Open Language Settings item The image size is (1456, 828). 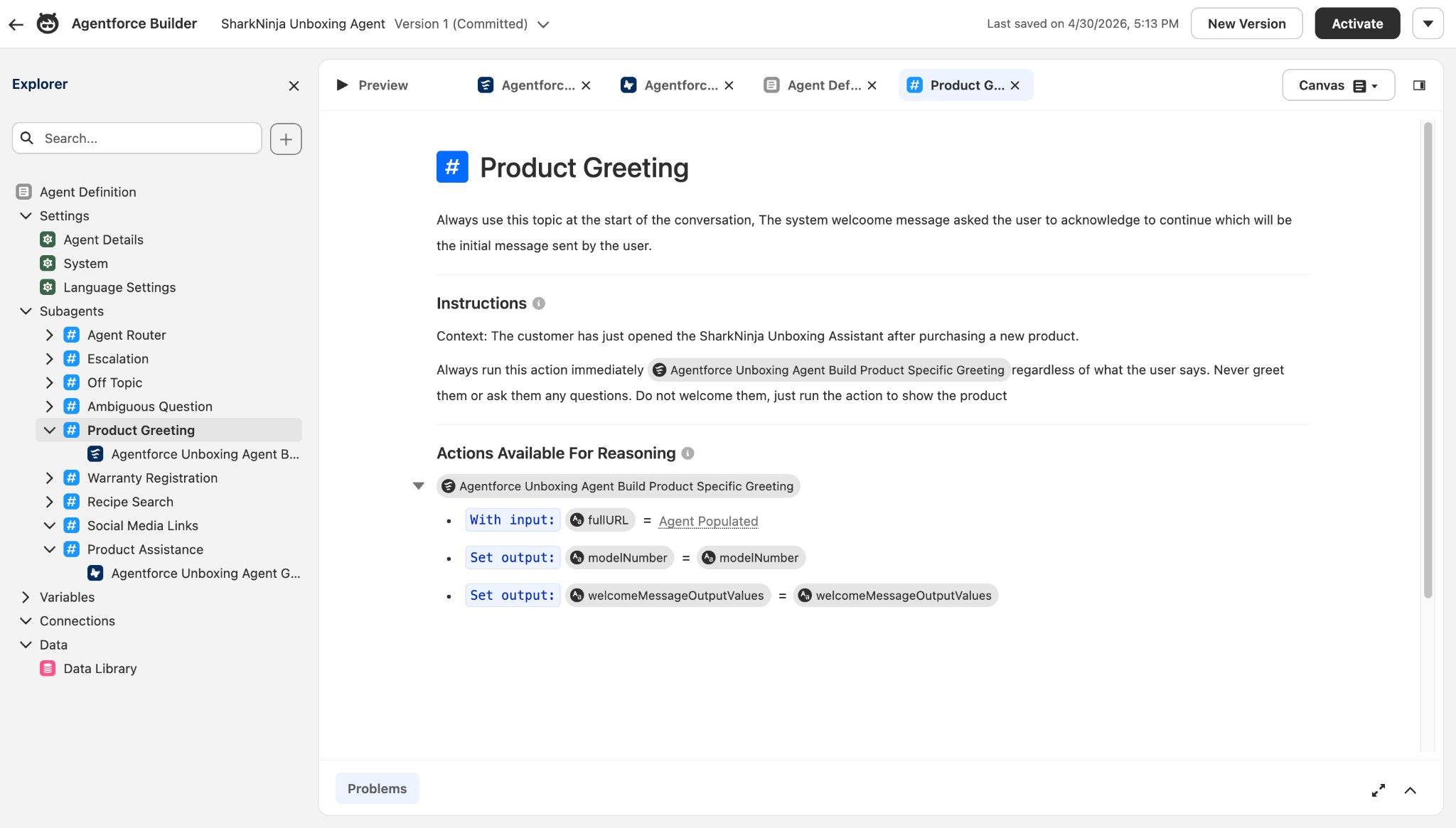pyautogui.click(x=119, y=287)
